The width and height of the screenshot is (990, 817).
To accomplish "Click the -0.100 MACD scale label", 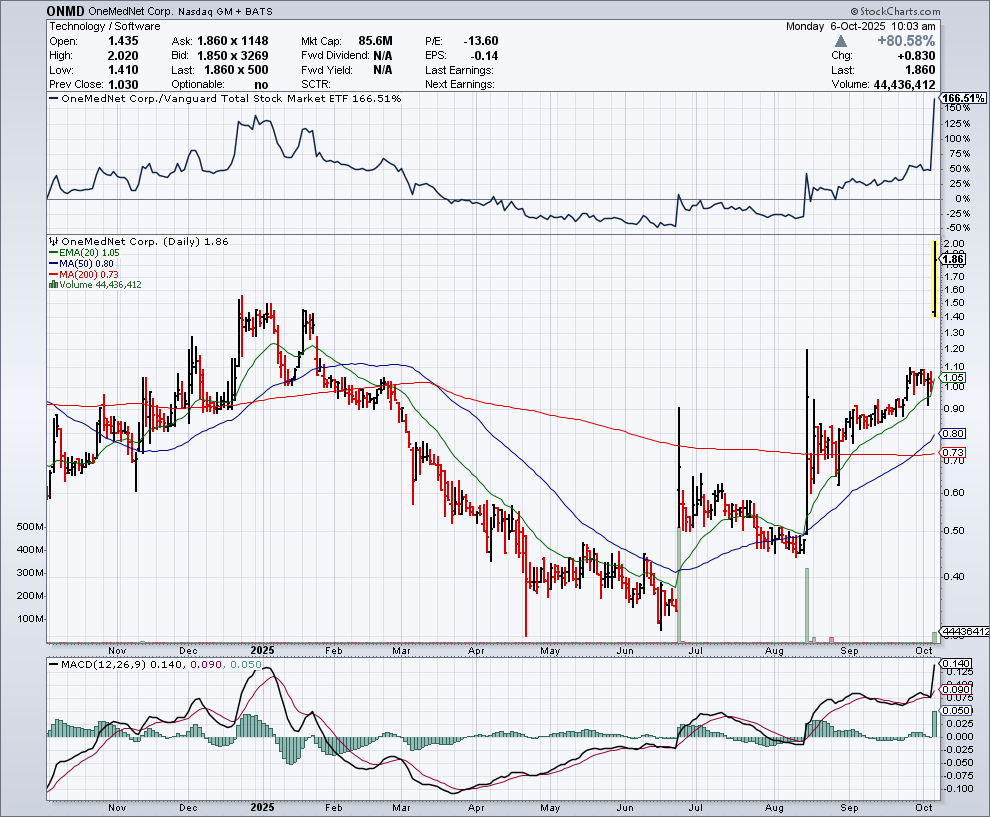I will pyautogui.click(x=958, y=789).
